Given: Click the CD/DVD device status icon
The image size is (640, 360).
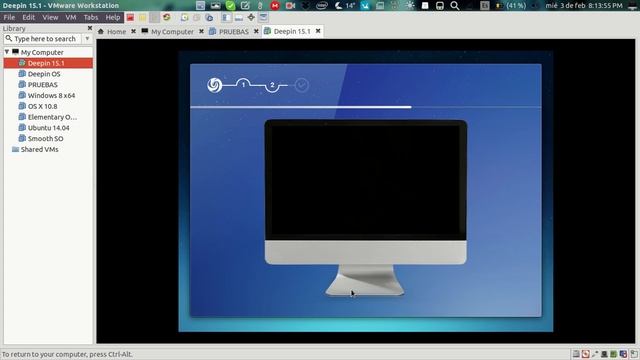Looking at the screenshot, I should [585, 354].
